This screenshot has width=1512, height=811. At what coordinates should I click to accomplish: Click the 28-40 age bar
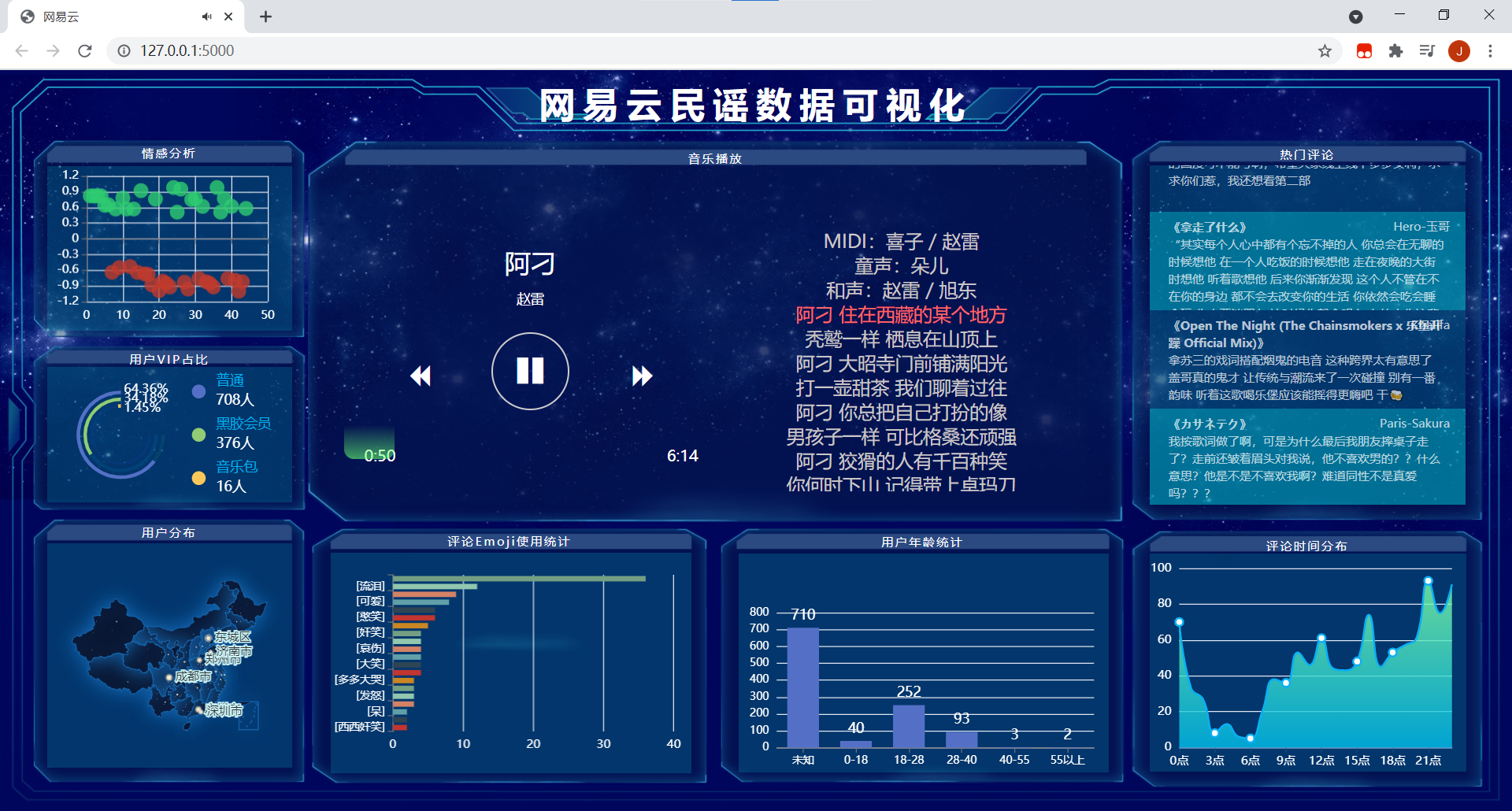click(x=962, y=739)
